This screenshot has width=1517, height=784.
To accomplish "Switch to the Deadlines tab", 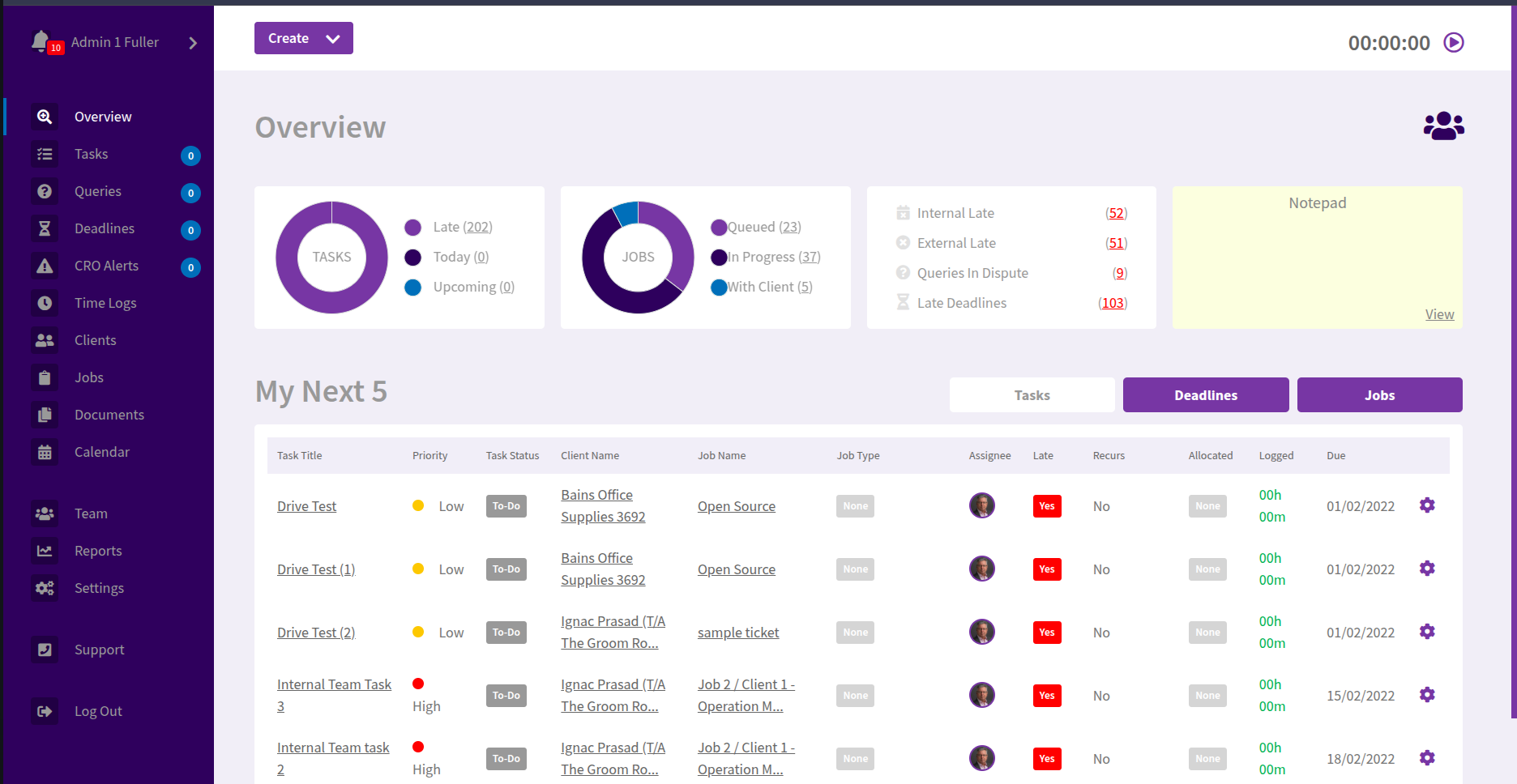I will tap(1205, 395).
